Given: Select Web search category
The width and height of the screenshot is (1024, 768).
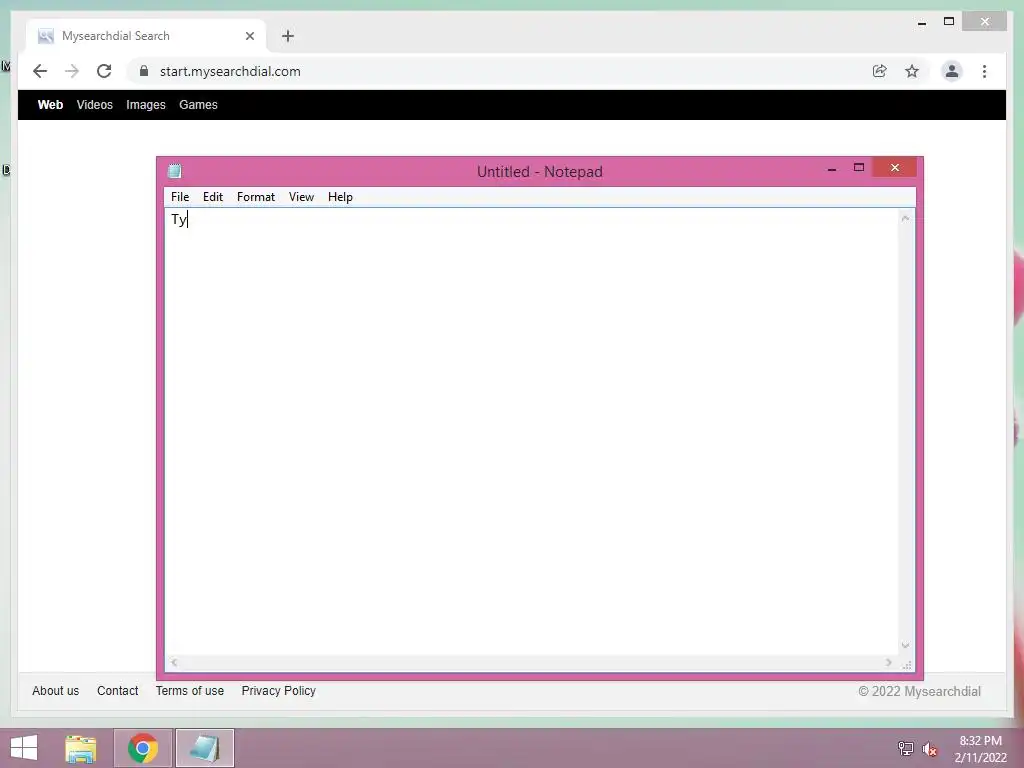Looking at the screenshot, I should click(50, 104).
